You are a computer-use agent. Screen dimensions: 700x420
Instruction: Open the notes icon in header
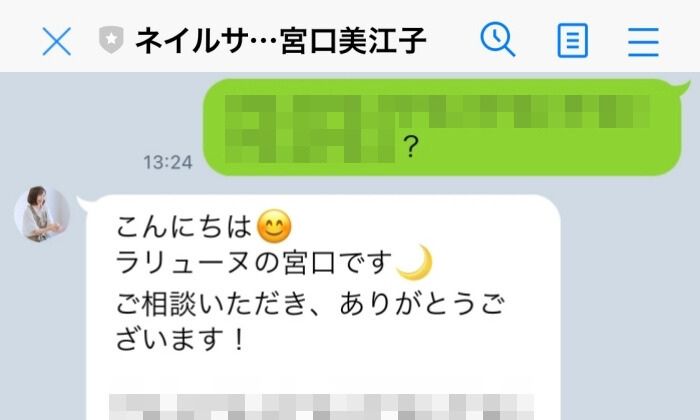click(572, 41)
